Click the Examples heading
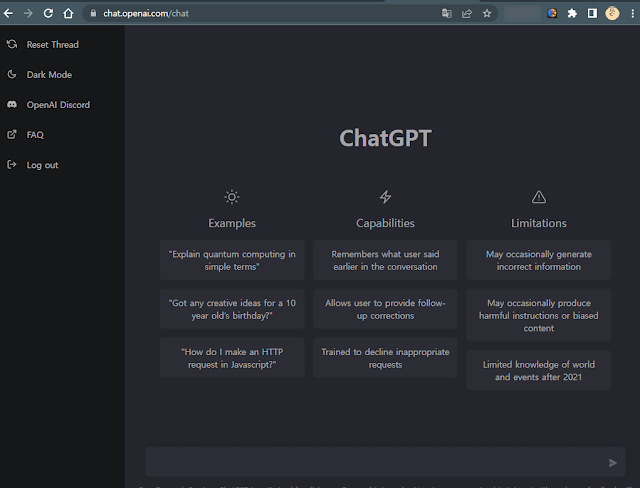This screenshot has width=640, height=488. [x=232, y=223]
